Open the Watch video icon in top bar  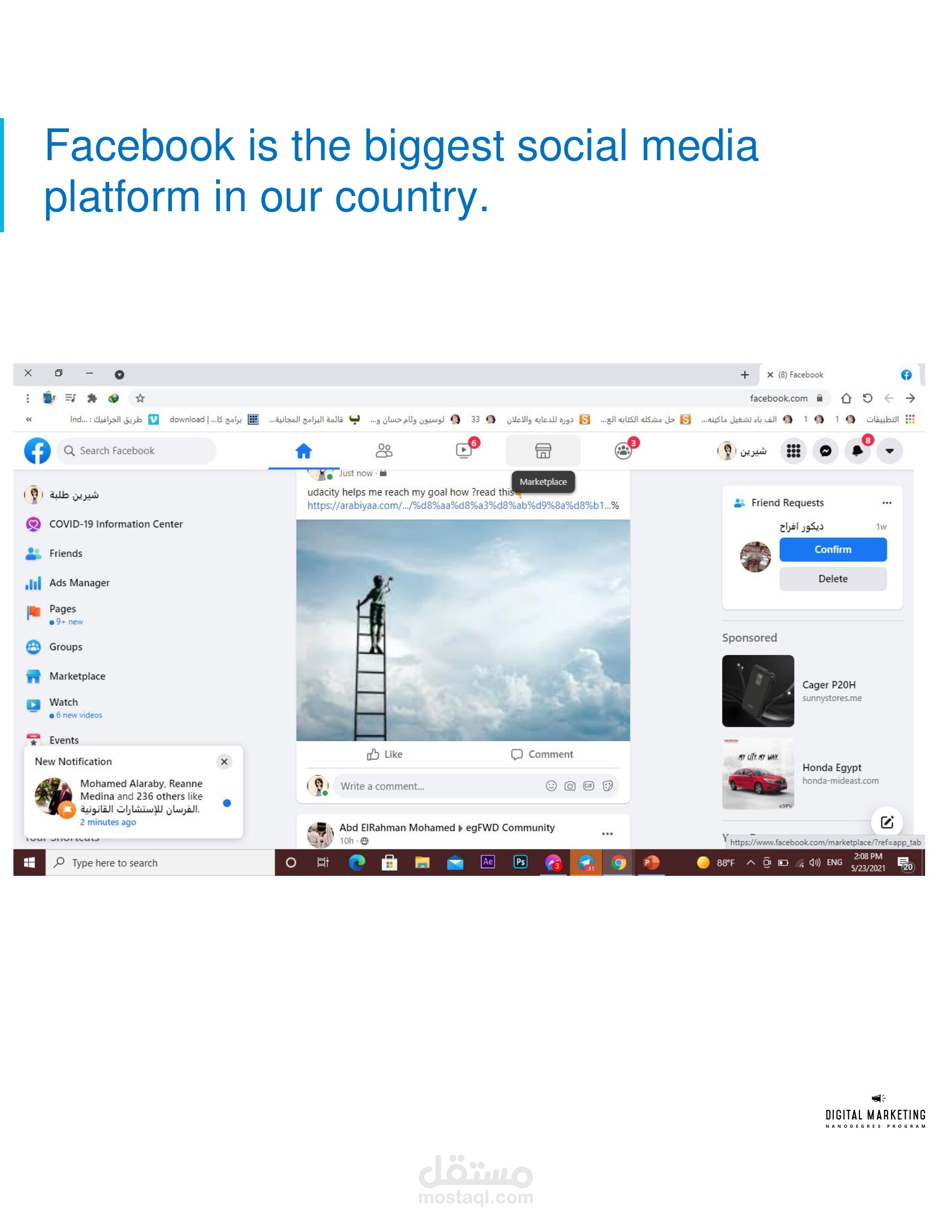(x=464, y=451)
